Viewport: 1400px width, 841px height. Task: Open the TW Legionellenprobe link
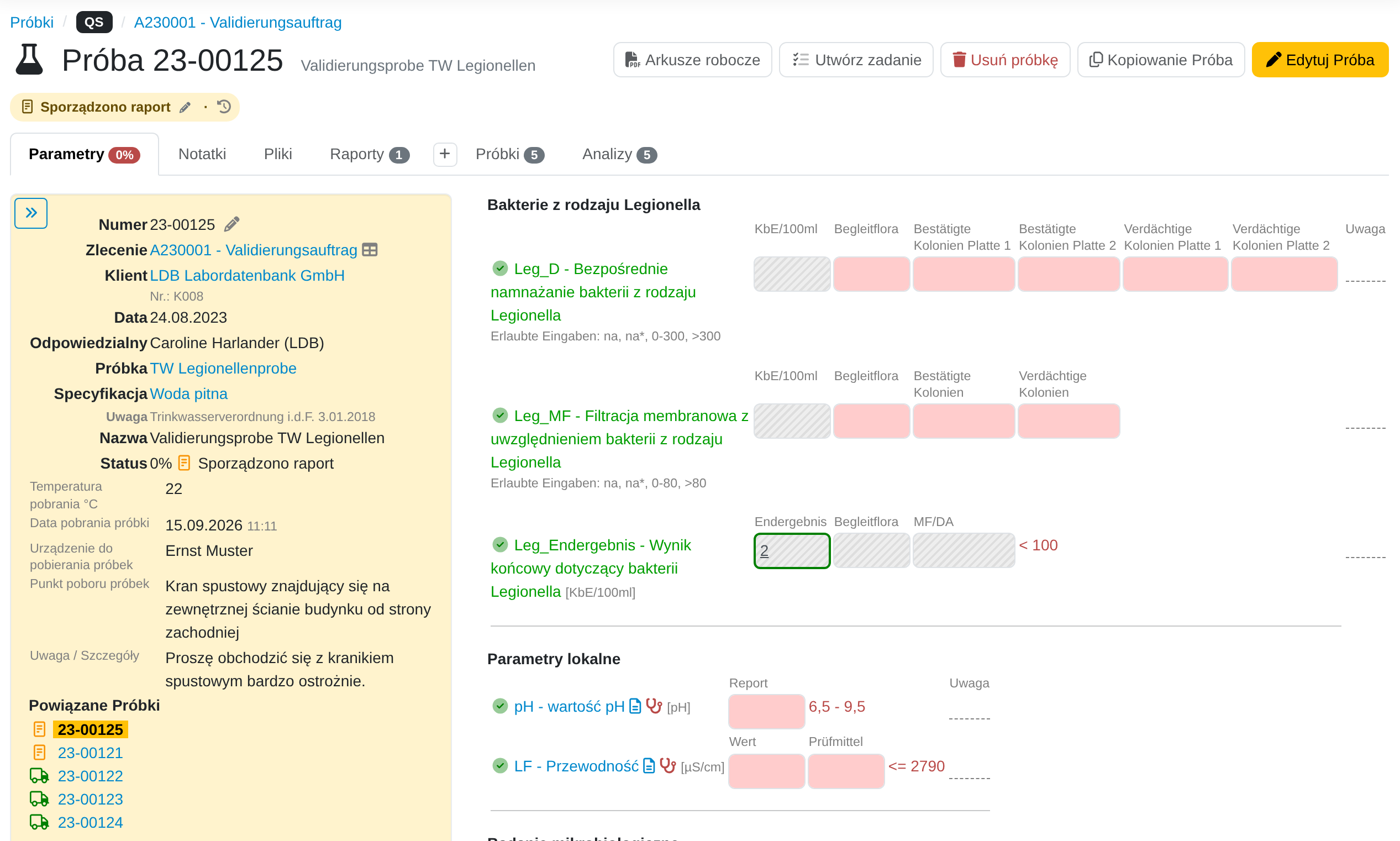coord(223,369)
